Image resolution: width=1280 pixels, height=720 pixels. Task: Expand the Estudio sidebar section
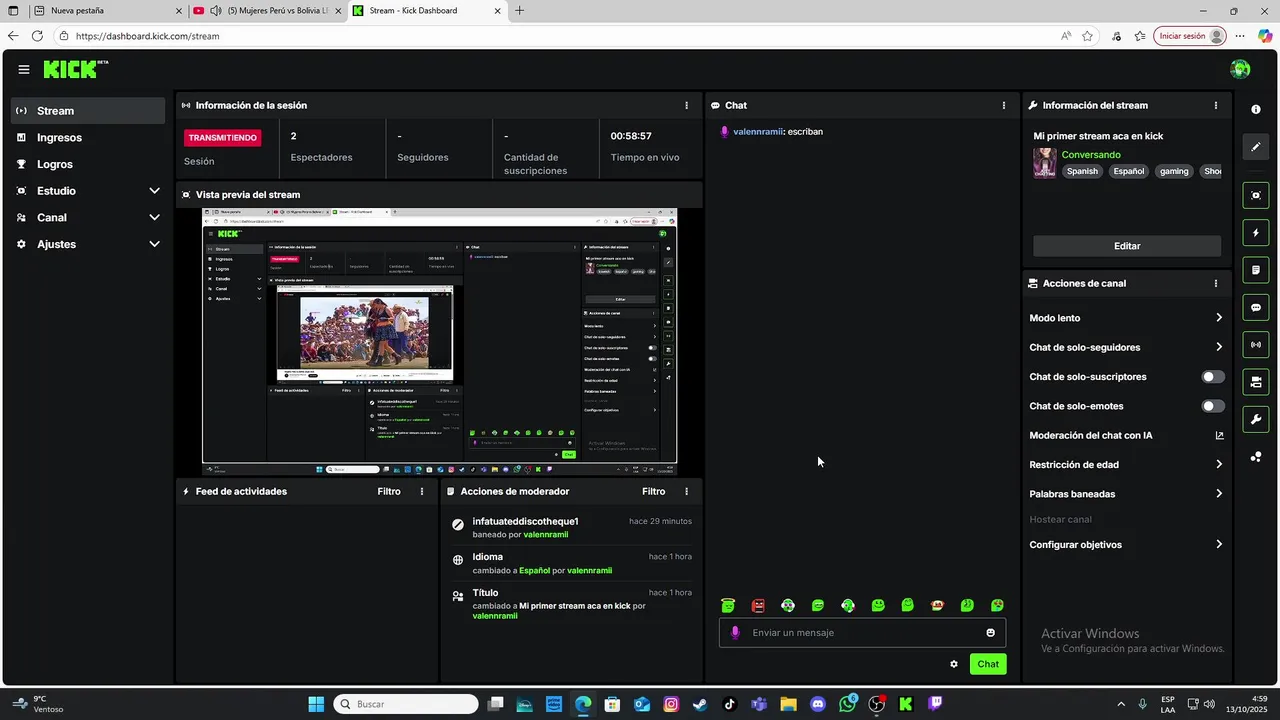pos(154,191)
